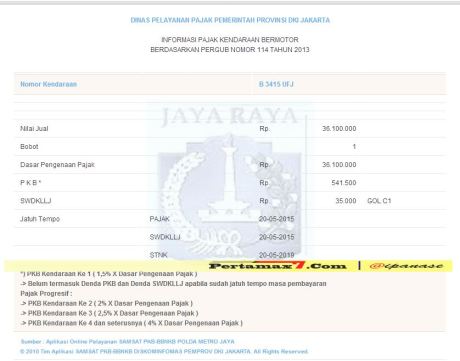460x361 pixels.
Task: Select the STNK due date 20-05-2019
Action: pyautogui.click(x=277, y=255)
